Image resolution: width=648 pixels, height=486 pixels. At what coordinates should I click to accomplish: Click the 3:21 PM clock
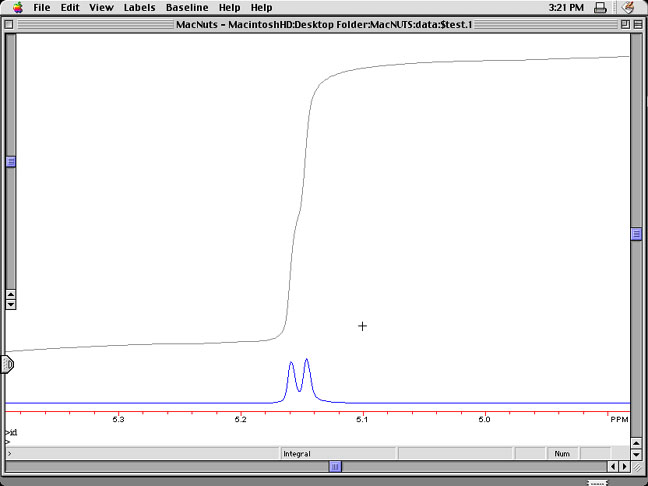click(x=566, y=7)
